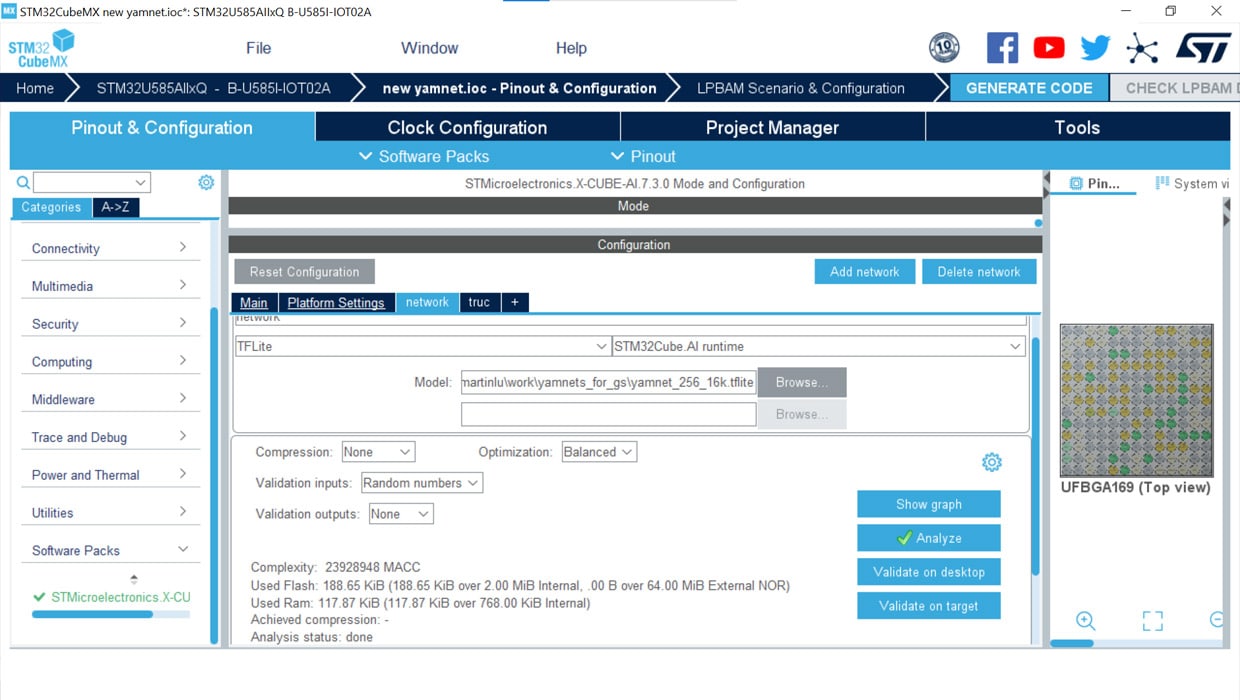
Task: Click the ST logo icon
Action: click(x=1202, y=48)
